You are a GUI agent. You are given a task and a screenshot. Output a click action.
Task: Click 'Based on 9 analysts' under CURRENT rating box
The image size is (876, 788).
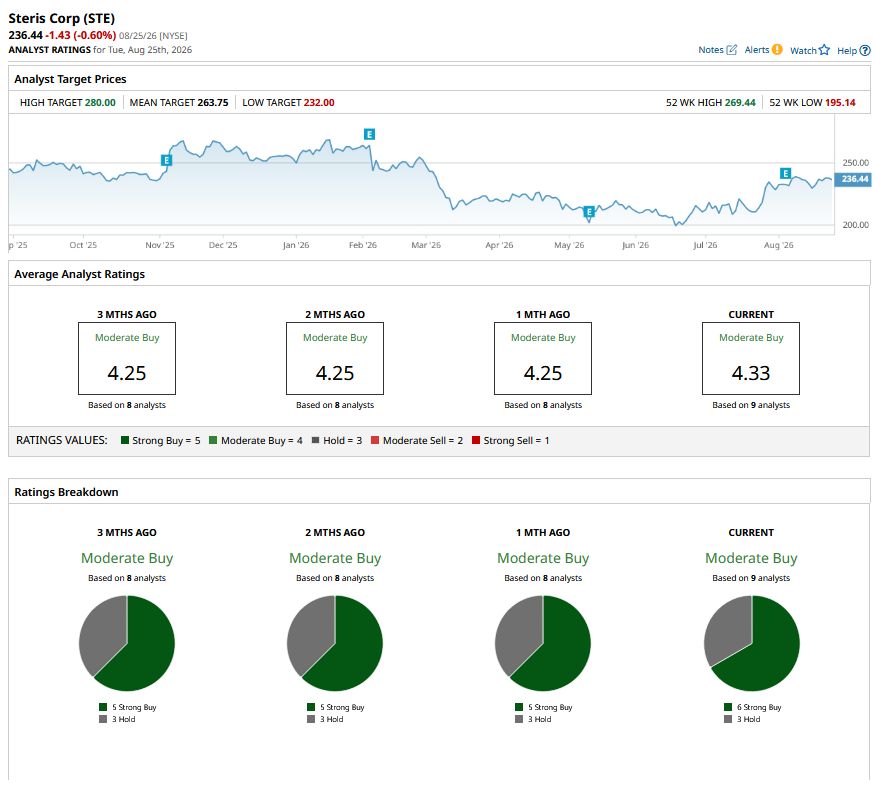coord(751,405)
